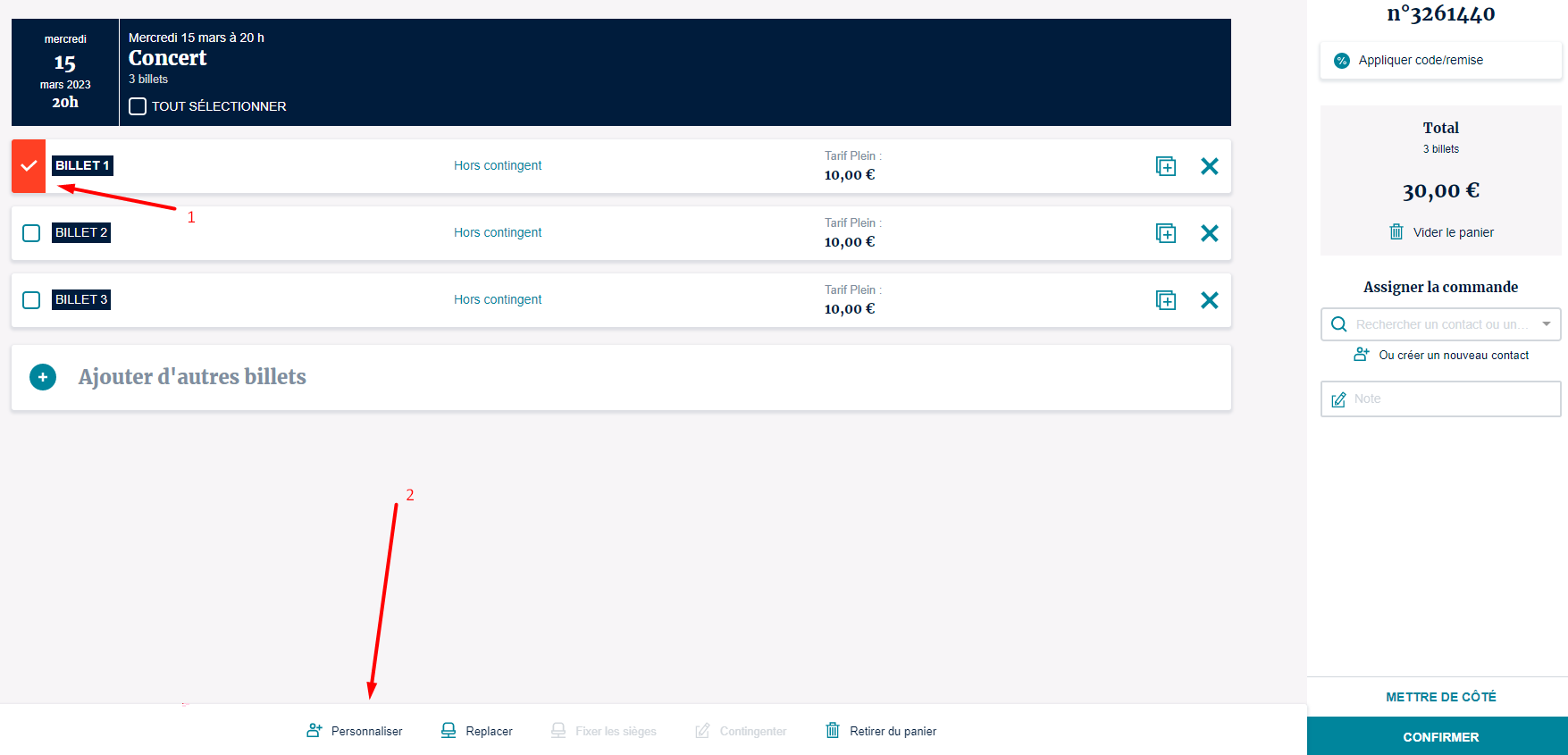
Task: Remove Billet 1 with the X icon
Action: (1209, 166)
